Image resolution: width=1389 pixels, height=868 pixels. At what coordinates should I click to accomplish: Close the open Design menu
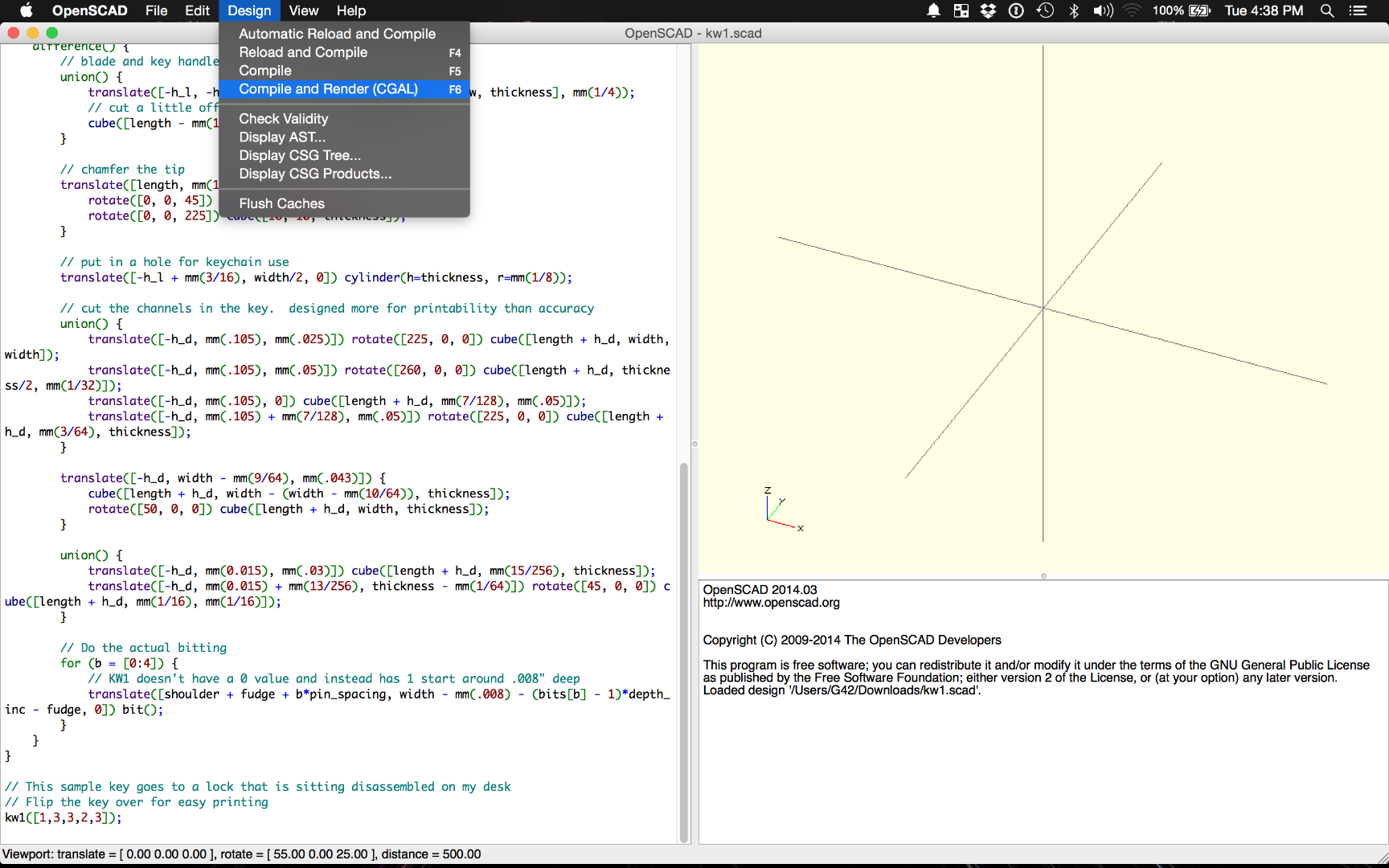coord(249,10)
